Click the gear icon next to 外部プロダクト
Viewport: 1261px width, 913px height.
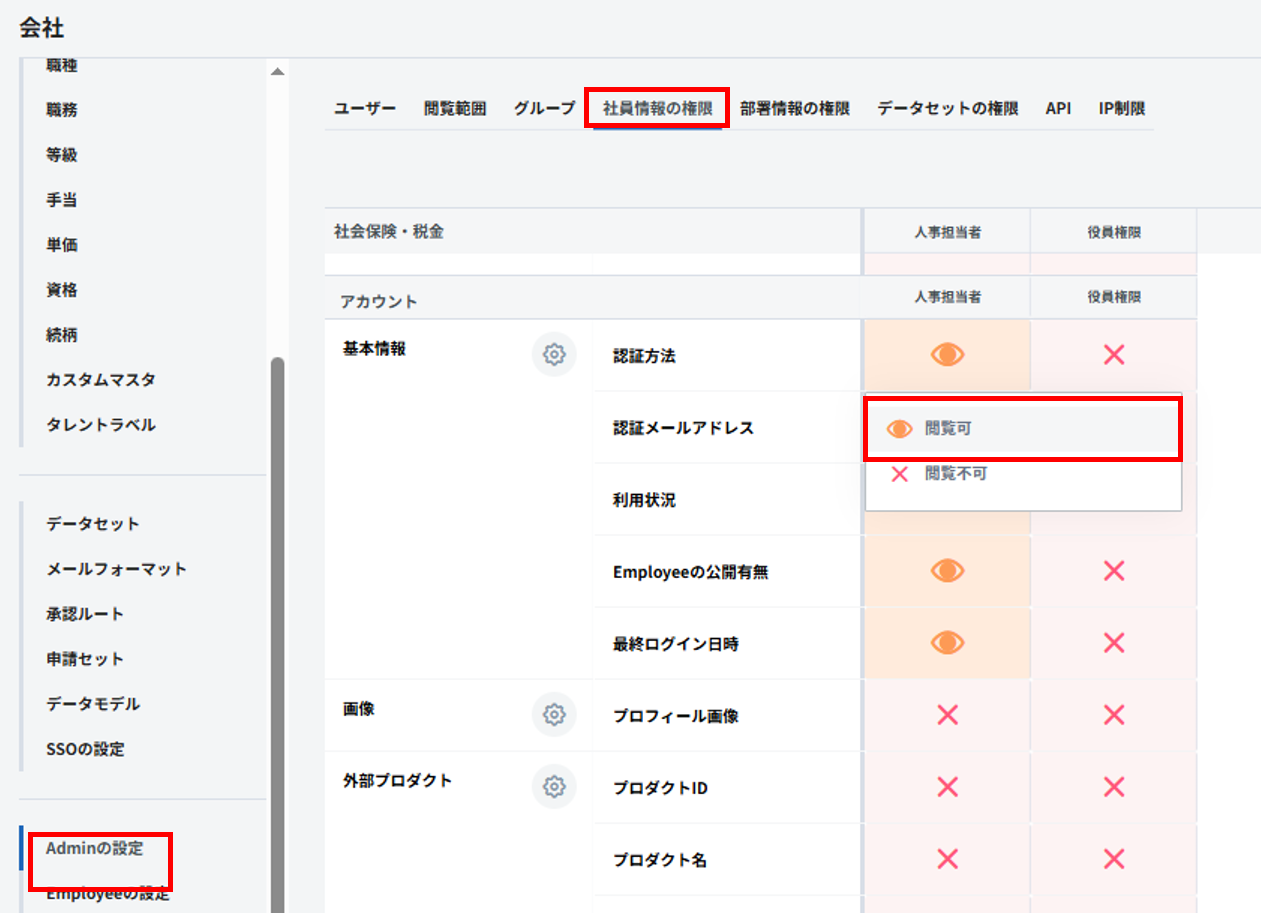(554, 787)
